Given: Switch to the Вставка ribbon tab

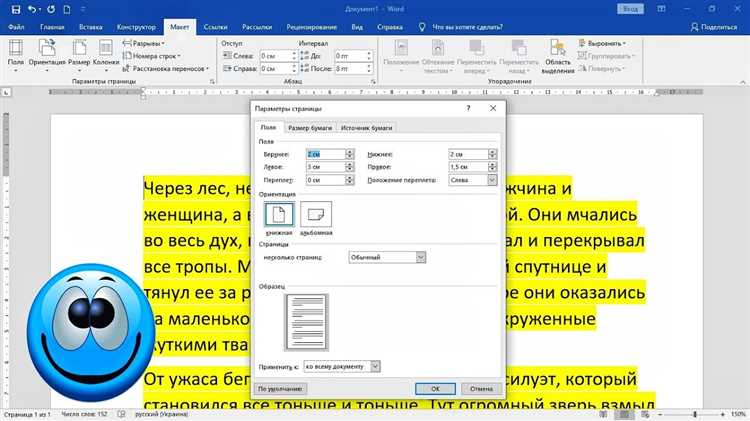Looking at the screenshot, I should [x=90, y=27].
